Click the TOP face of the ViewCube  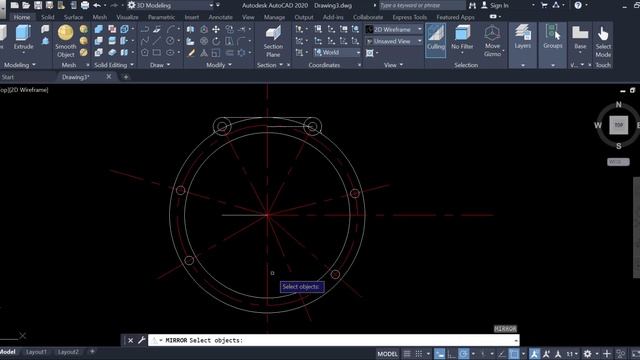tap(618, 125)
